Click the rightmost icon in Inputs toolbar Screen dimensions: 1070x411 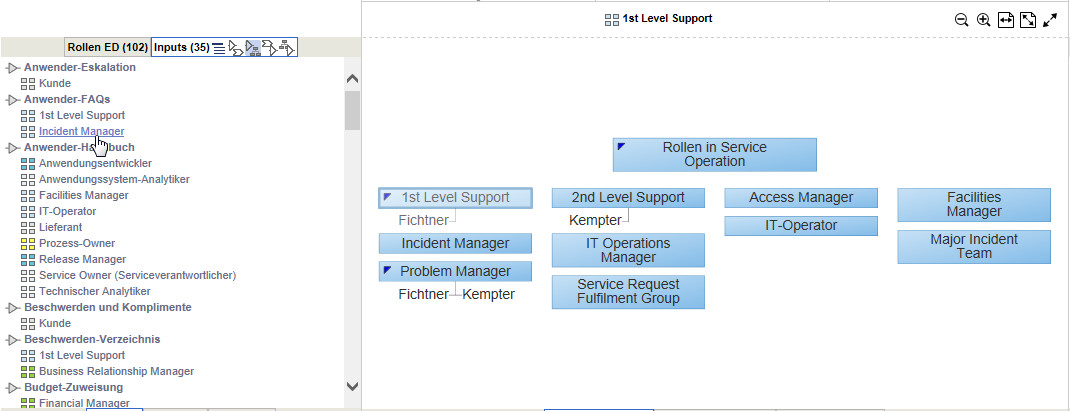coord(288,48)
